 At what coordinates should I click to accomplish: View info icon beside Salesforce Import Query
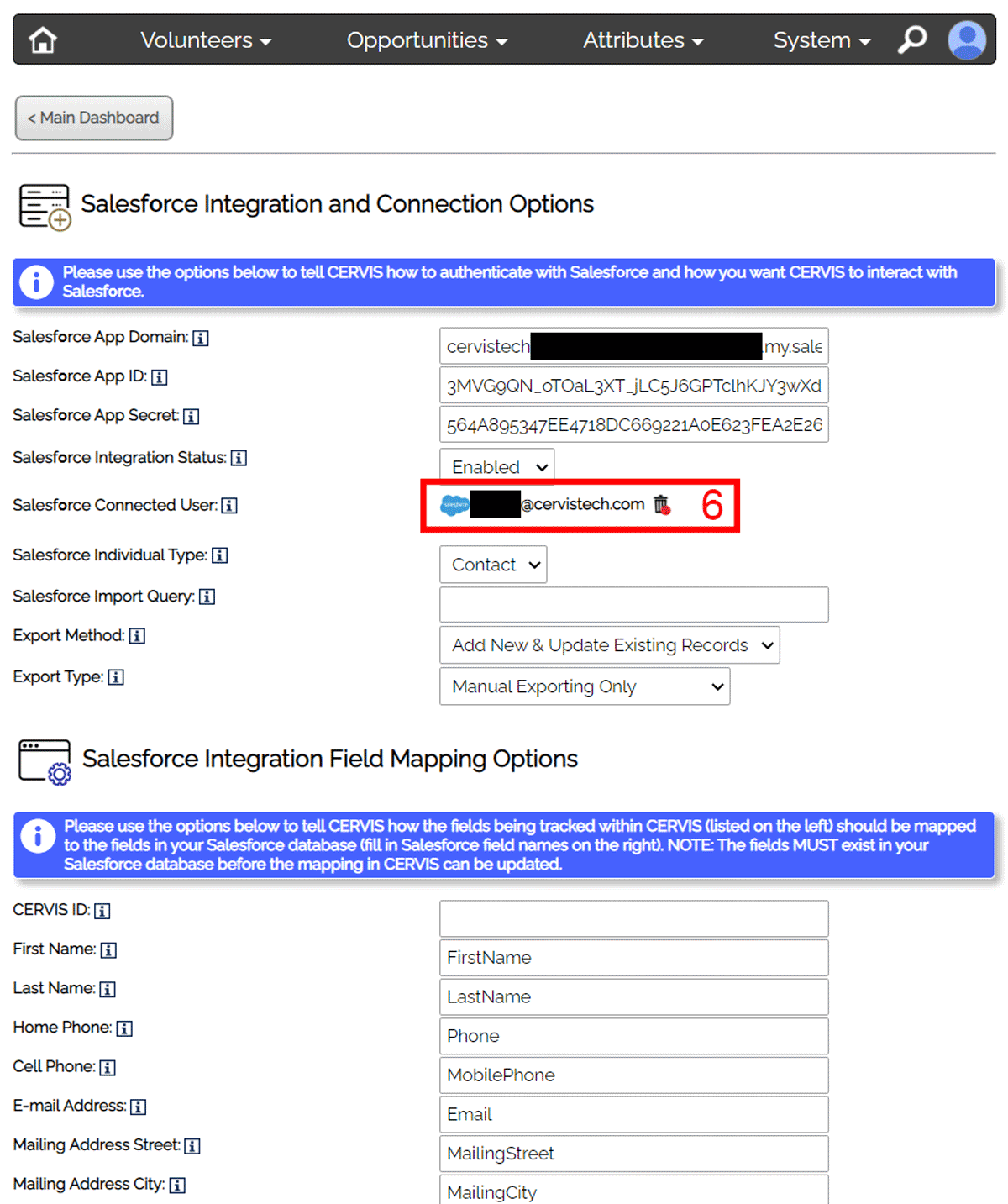coord(207,597)
